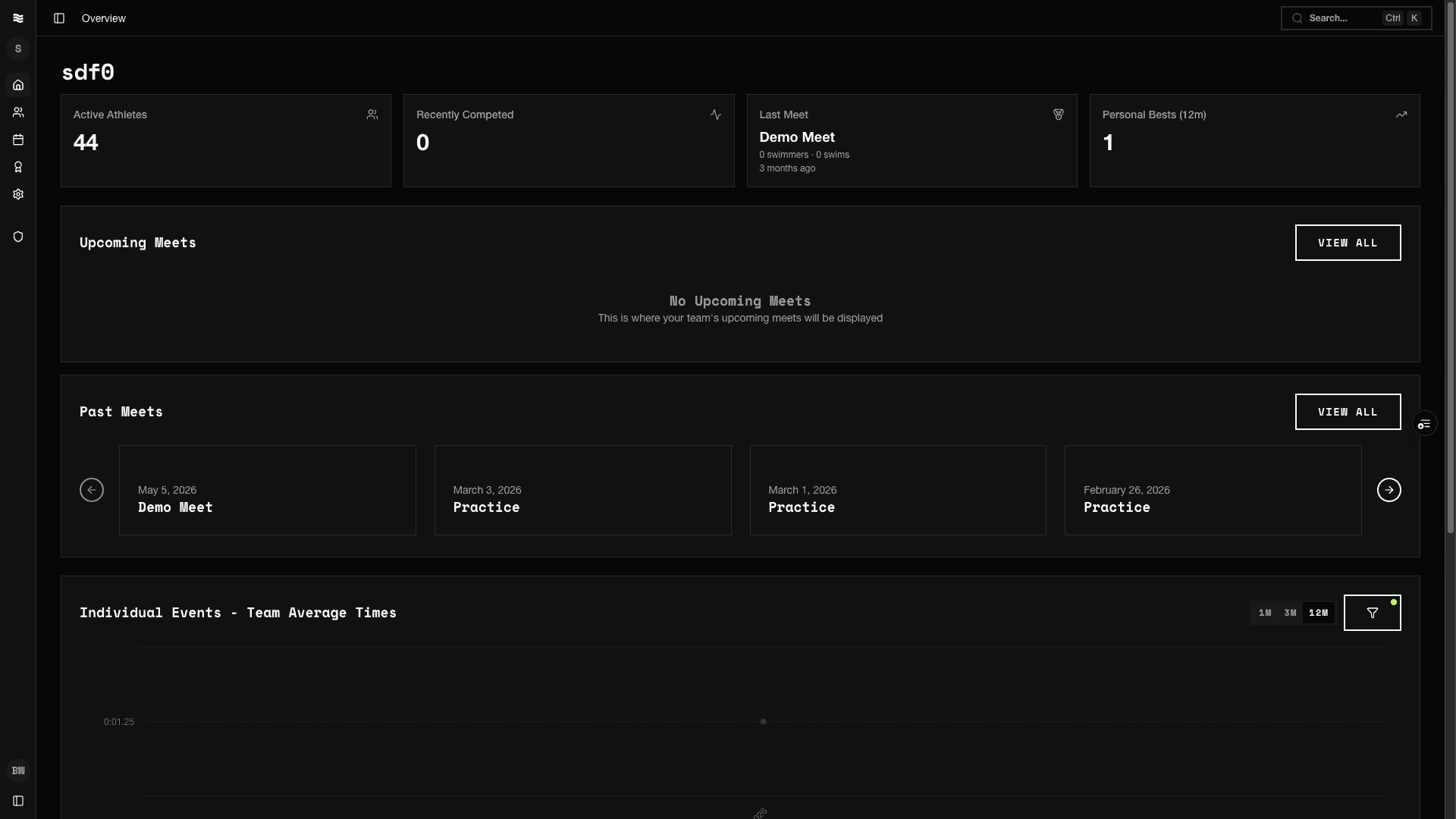
Task: Click the activity pulse icon on Recently Competed
Action: click(x=716, y=115)
